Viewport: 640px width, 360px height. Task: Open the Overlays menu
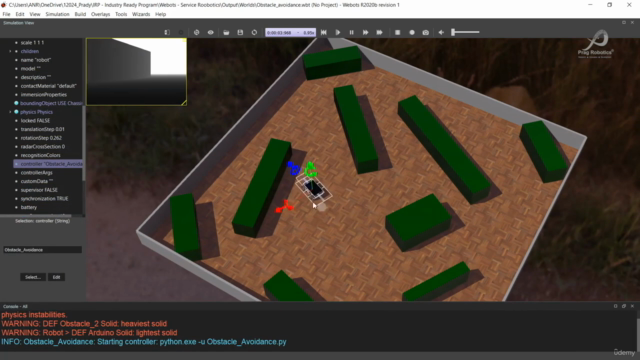click(100, 14)
